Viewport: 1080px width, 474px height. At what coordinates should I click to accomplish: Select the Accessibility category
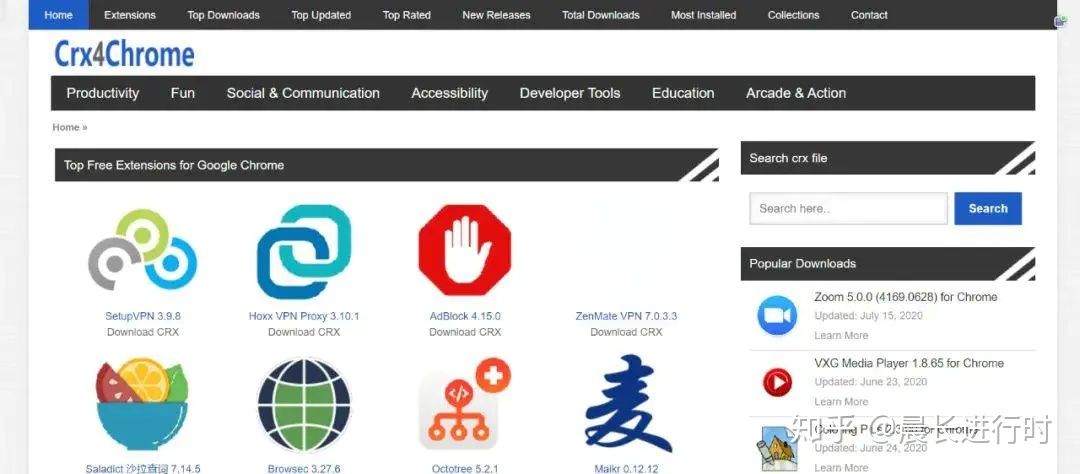(450, 93)
